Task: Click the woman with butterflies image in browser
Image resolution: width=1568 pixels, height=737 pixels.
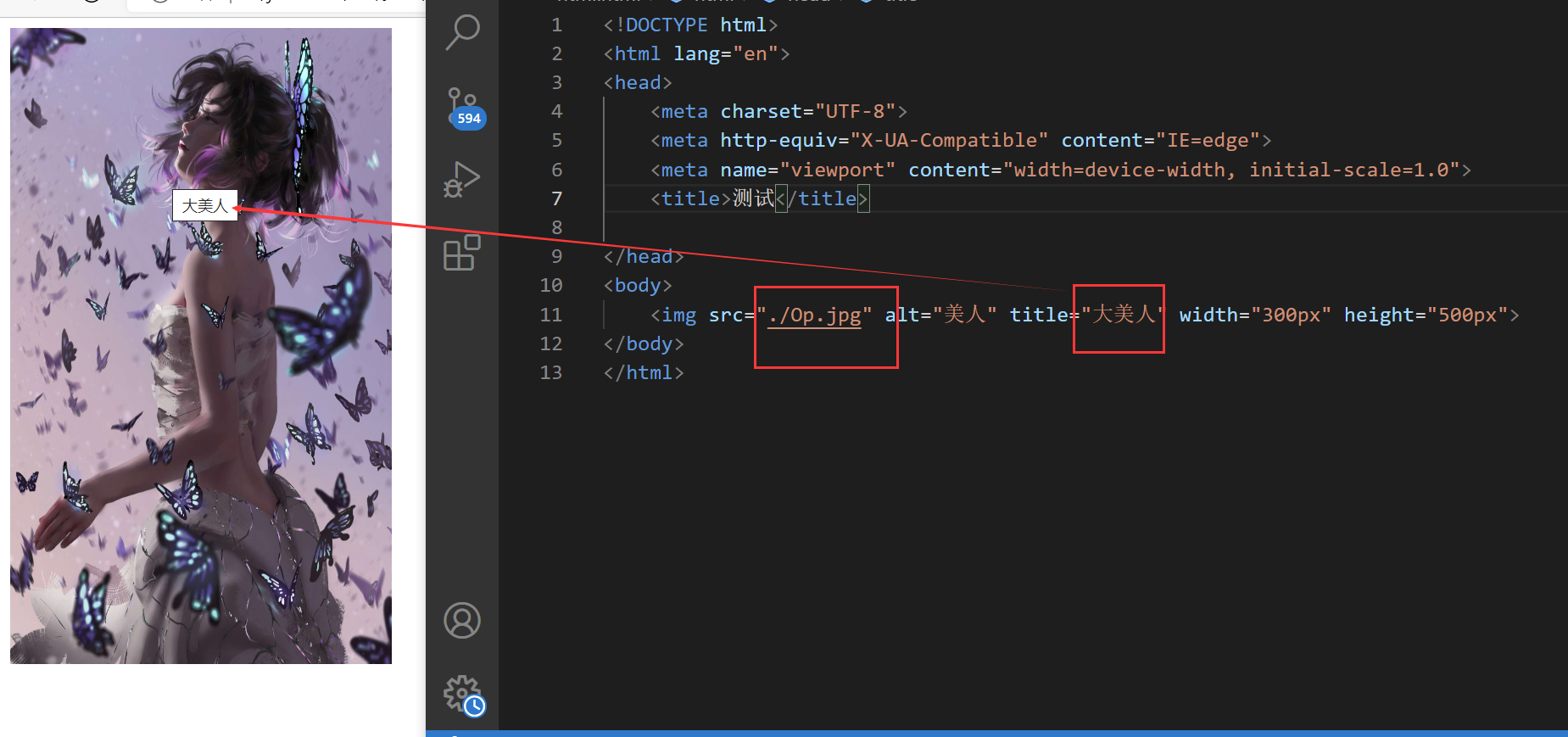Action: click(201, 346)
